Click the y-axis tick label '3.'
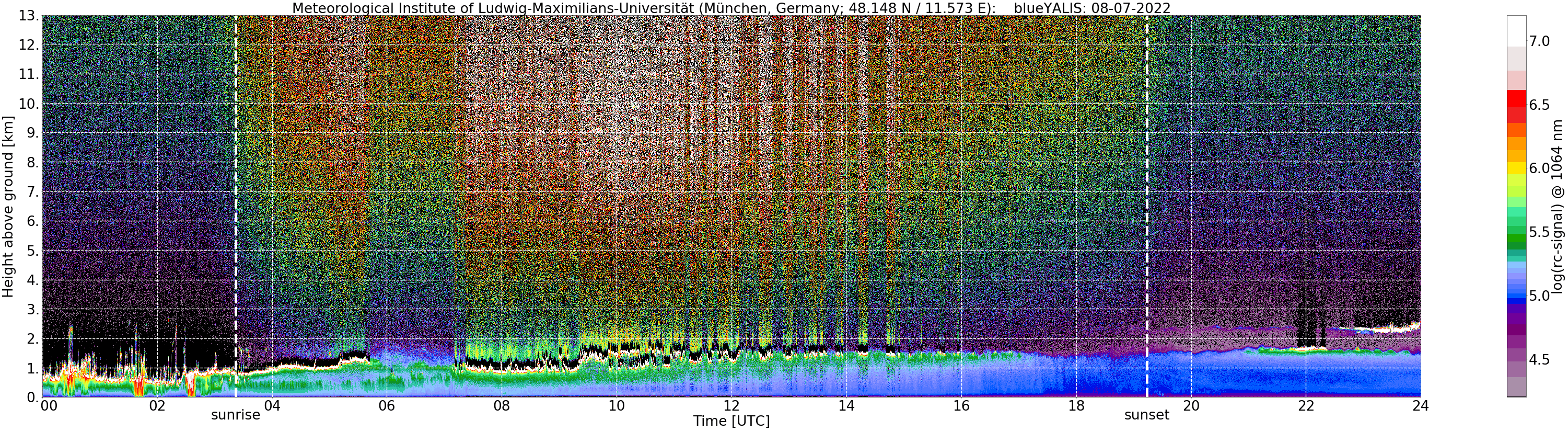1568x431 pixels. [33, 309]
